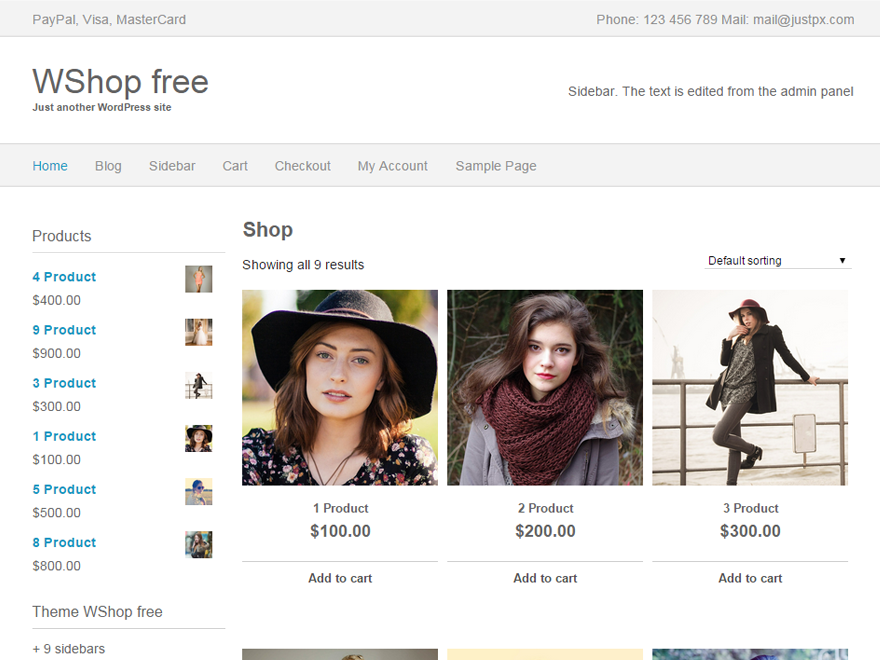Open the Sidebar menu item

click(172, 166)
